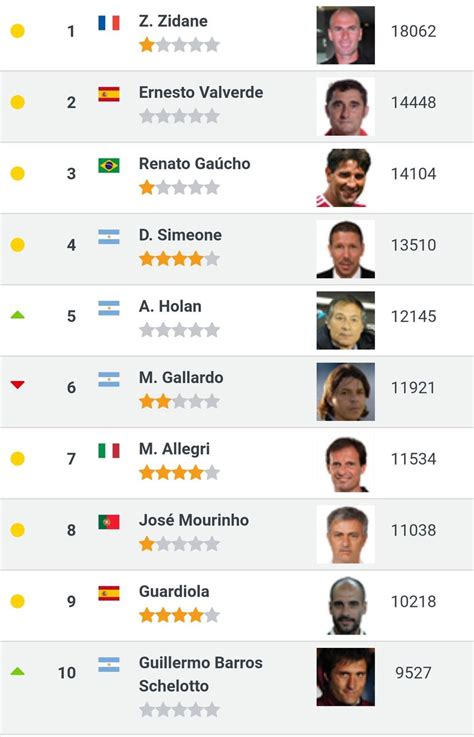
Task: Click the French flag next to Z. Zidane
Action: pyautogui.click(x=109, y=23)
